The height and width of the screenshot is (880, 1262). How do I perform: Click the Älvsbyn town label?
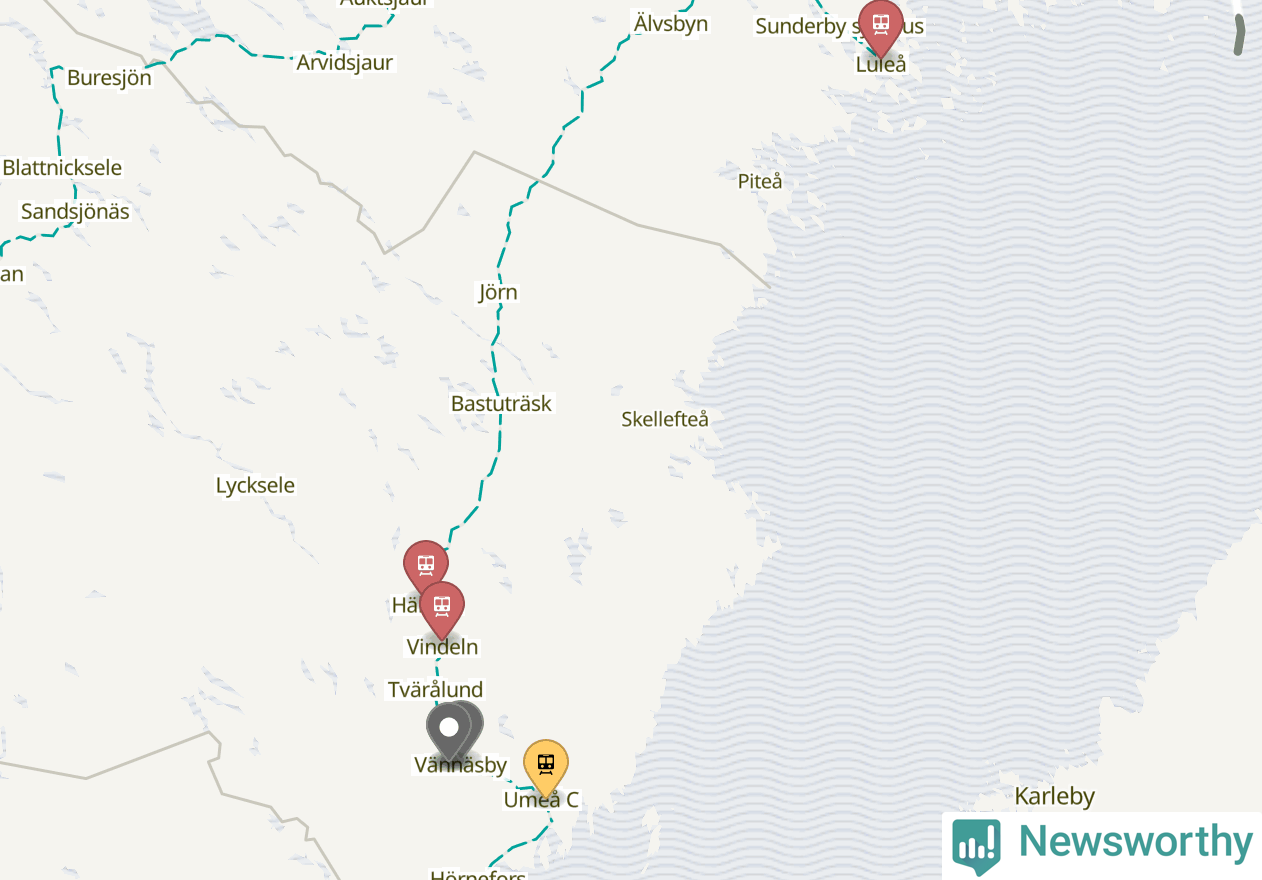tap(671, 23)
